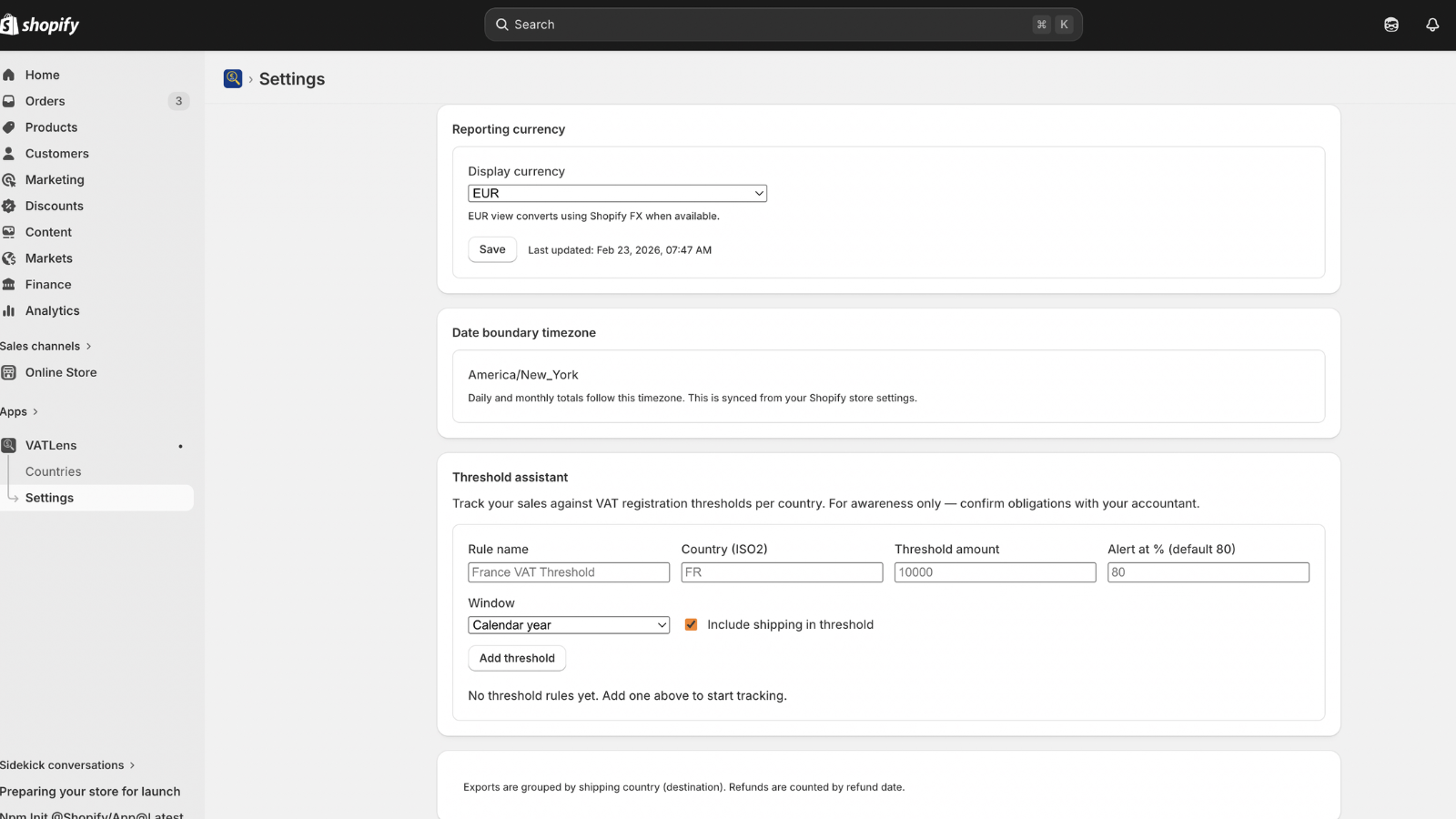Open Sidekick assistant in the top bar
The height and width of the screenshot is (819, 1456).
coord(1390,25)
